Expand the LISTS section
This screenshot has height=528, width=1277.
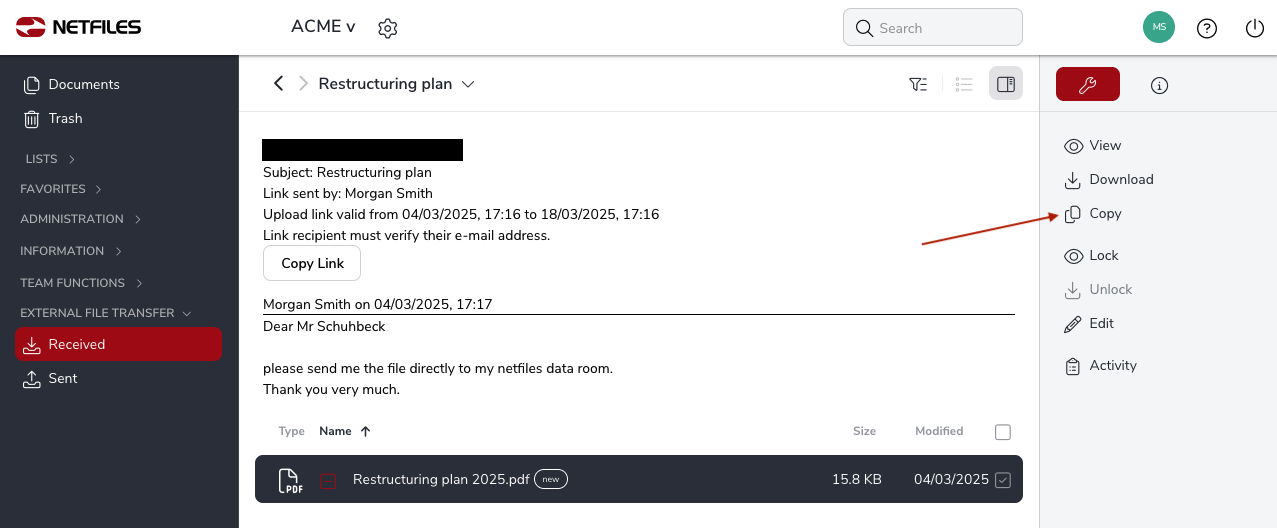[x=51, y=159]
